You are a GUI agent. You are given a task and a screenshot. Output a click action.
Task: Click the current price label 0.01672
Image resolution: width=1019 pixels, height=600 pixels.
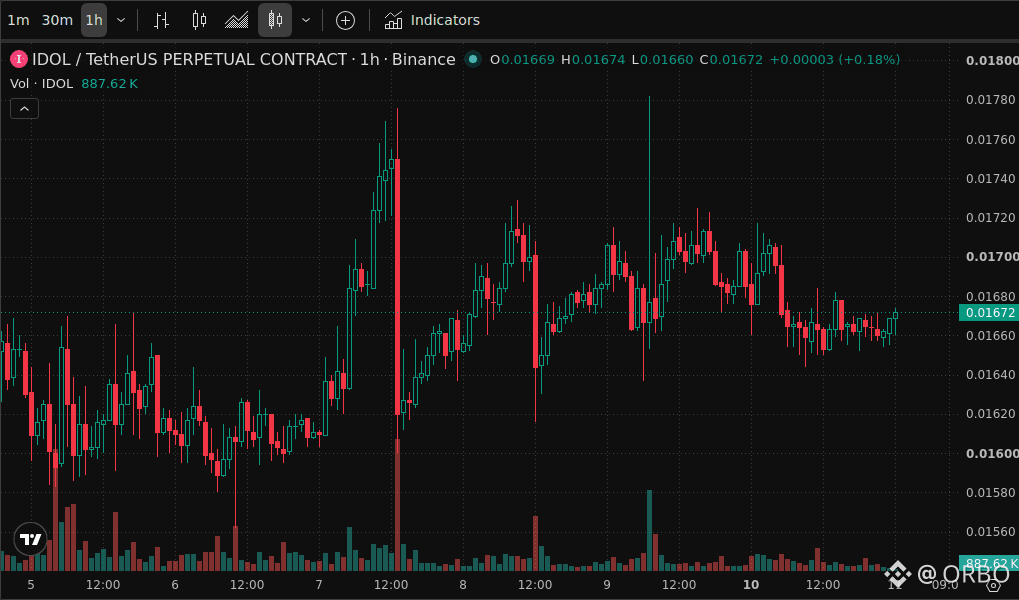click(x=989, y=313)
